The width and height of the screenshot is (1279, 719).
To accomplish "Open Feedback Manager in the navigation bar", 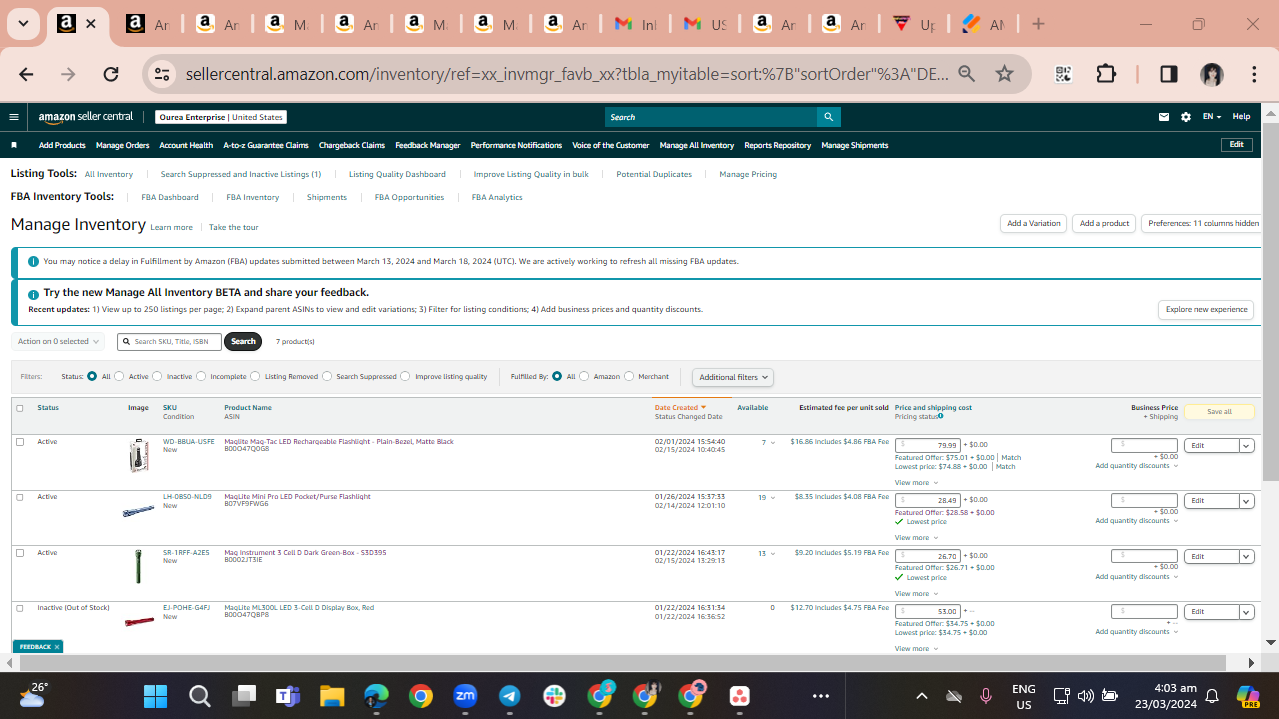I will point(428,145).
